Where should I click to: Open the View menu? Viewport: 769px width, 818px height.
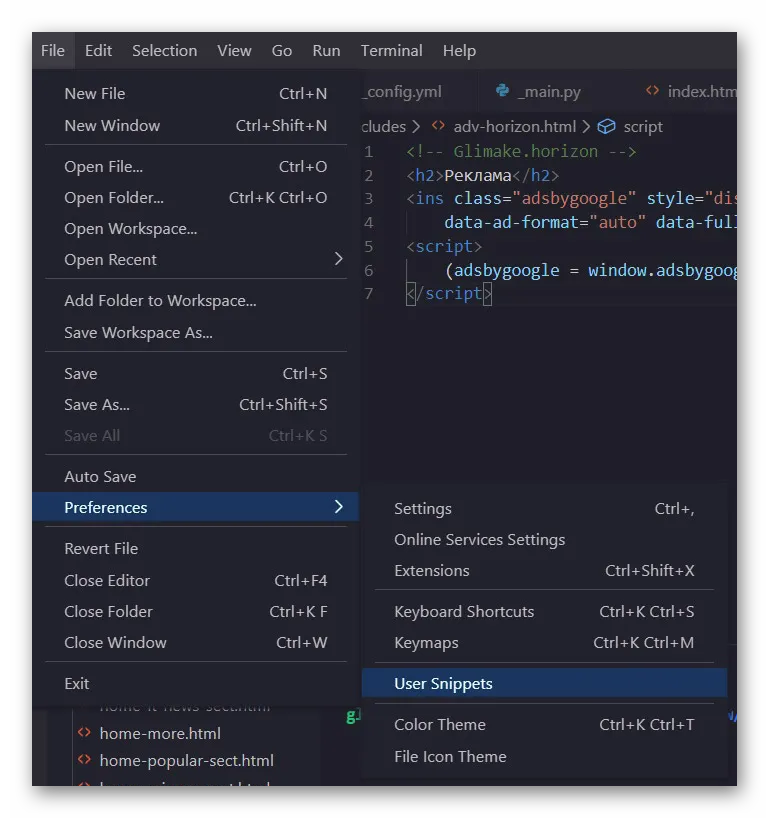[x=234, y=51]
